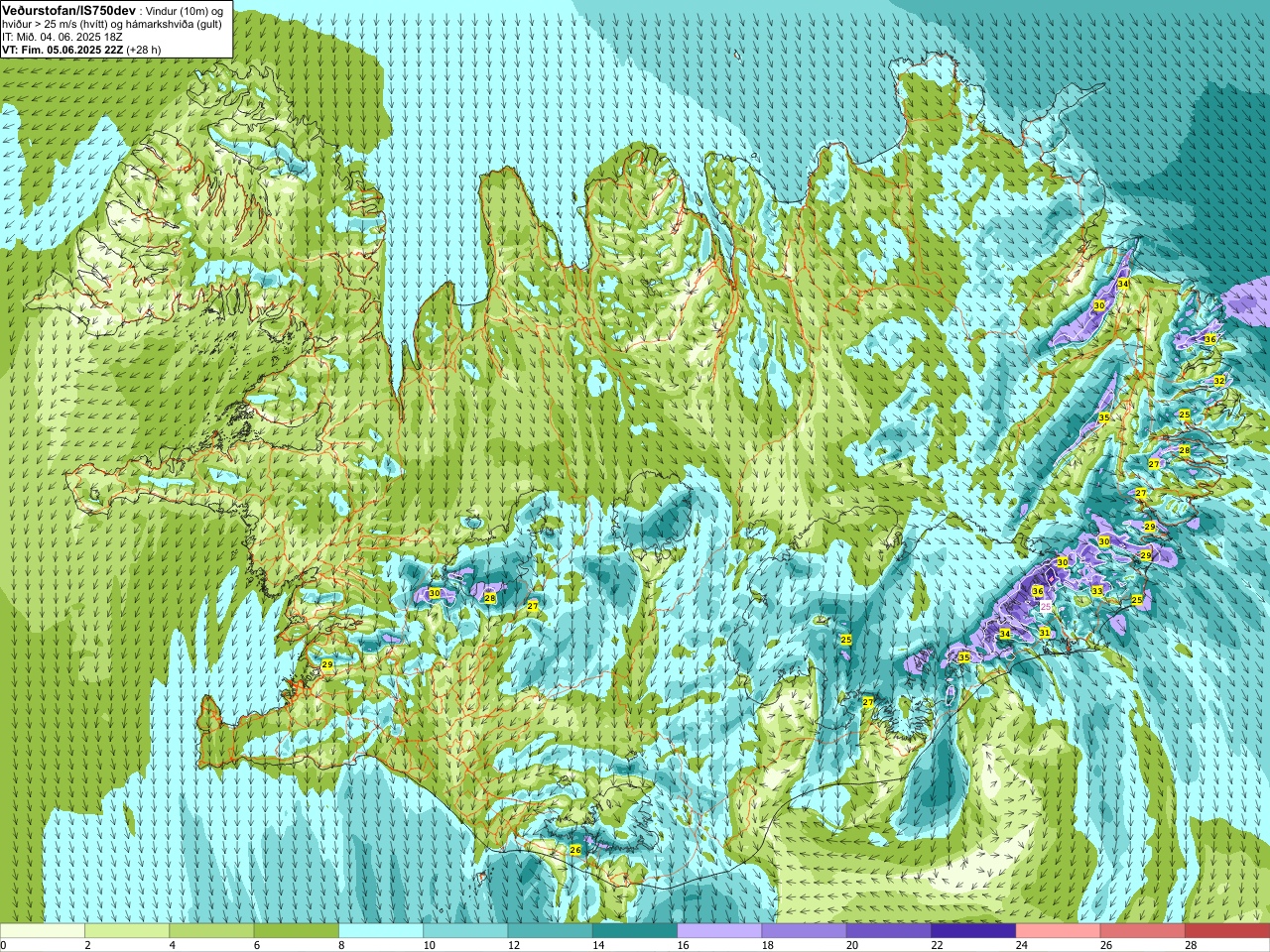Click the scale value 26
Viewport: 1270px width, 952px height.
click(x=1106, y=945)
